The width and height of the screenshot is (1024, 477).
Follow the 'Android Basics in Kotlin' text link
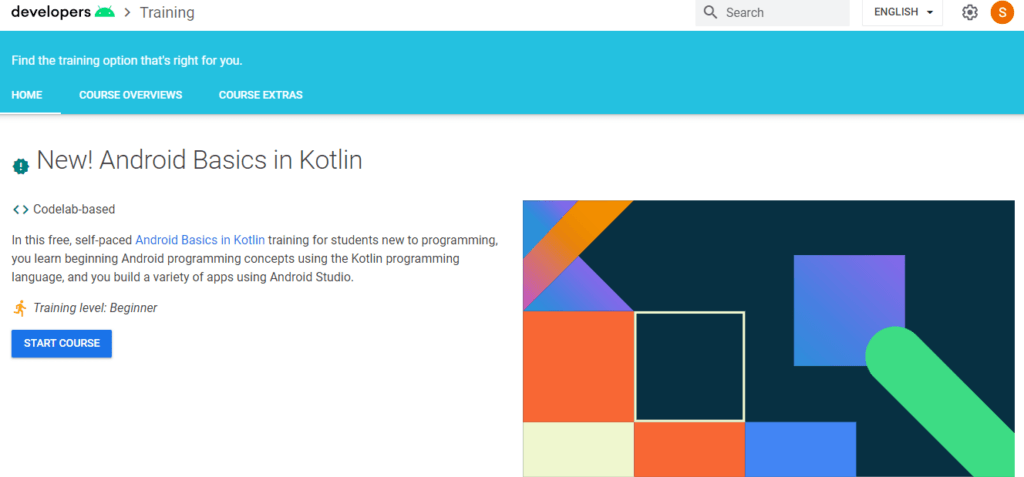click(x=200, y=240)
